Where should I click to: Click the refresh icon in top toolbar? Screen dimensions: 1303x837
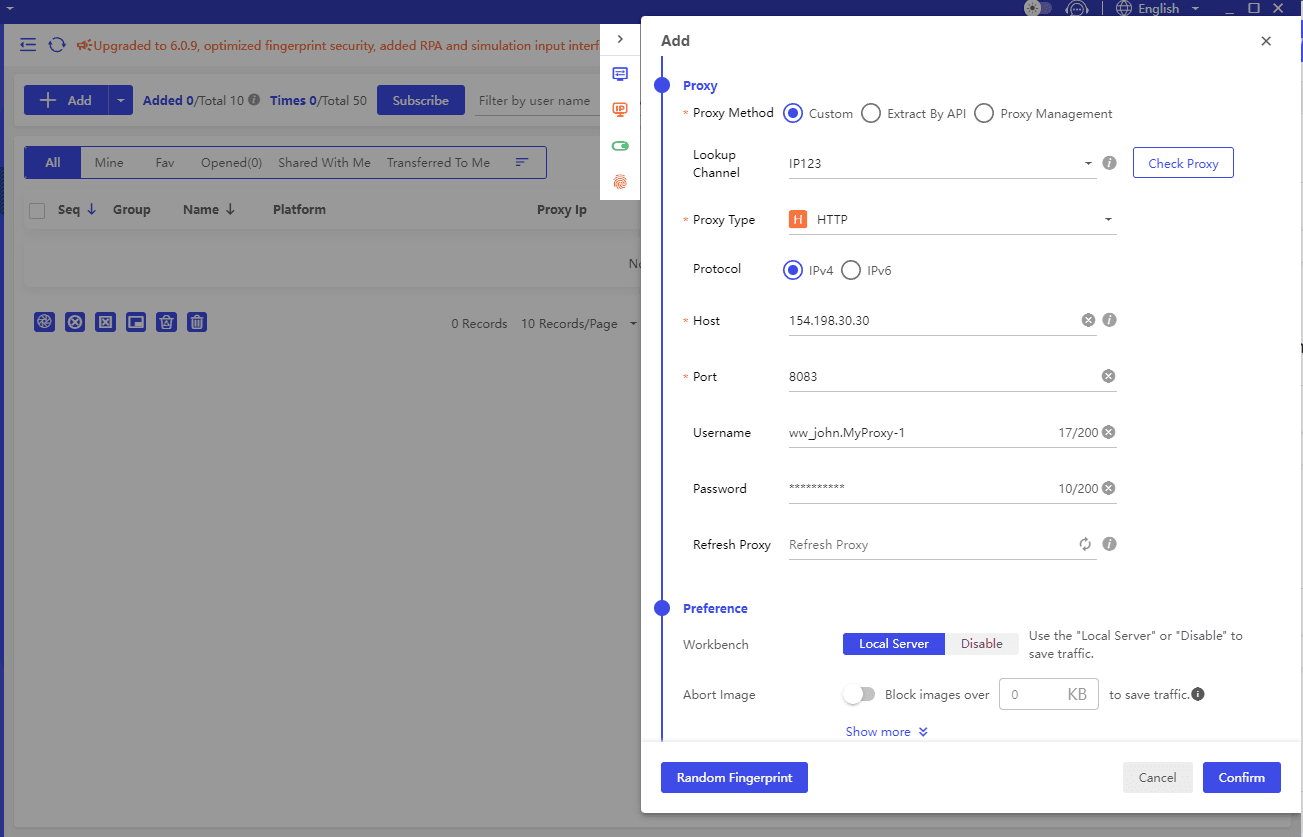tap(57, 45)
